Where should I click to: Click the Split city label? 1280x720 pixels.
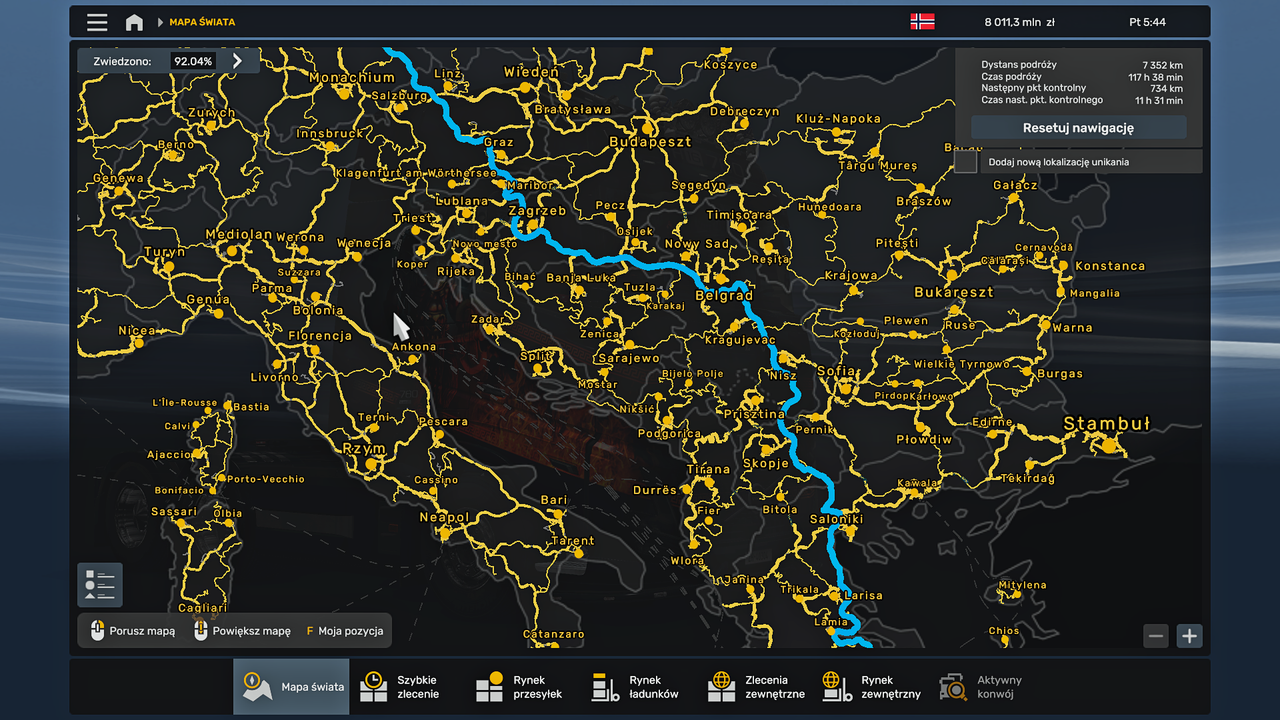pyautogui.click(x=536, y=355)
